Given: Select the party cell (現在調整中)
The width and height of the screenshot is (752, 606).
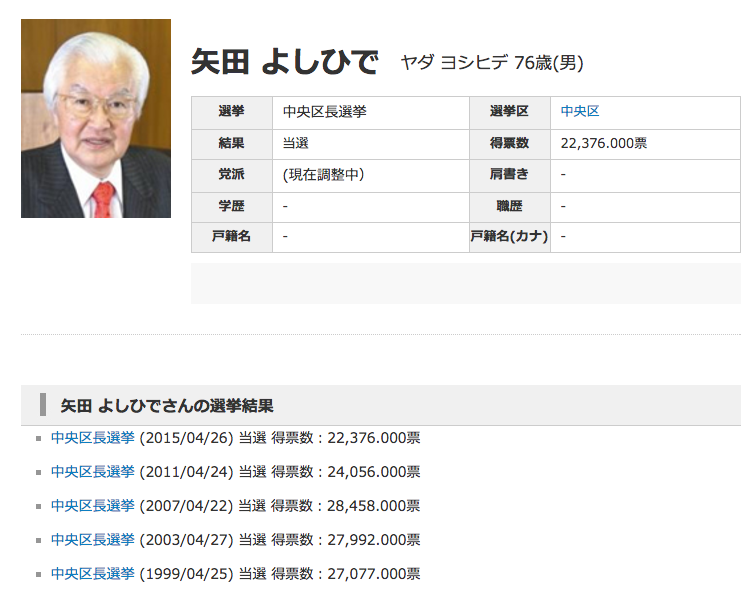Looking at the screenshot, I should [x=371, y=176].
